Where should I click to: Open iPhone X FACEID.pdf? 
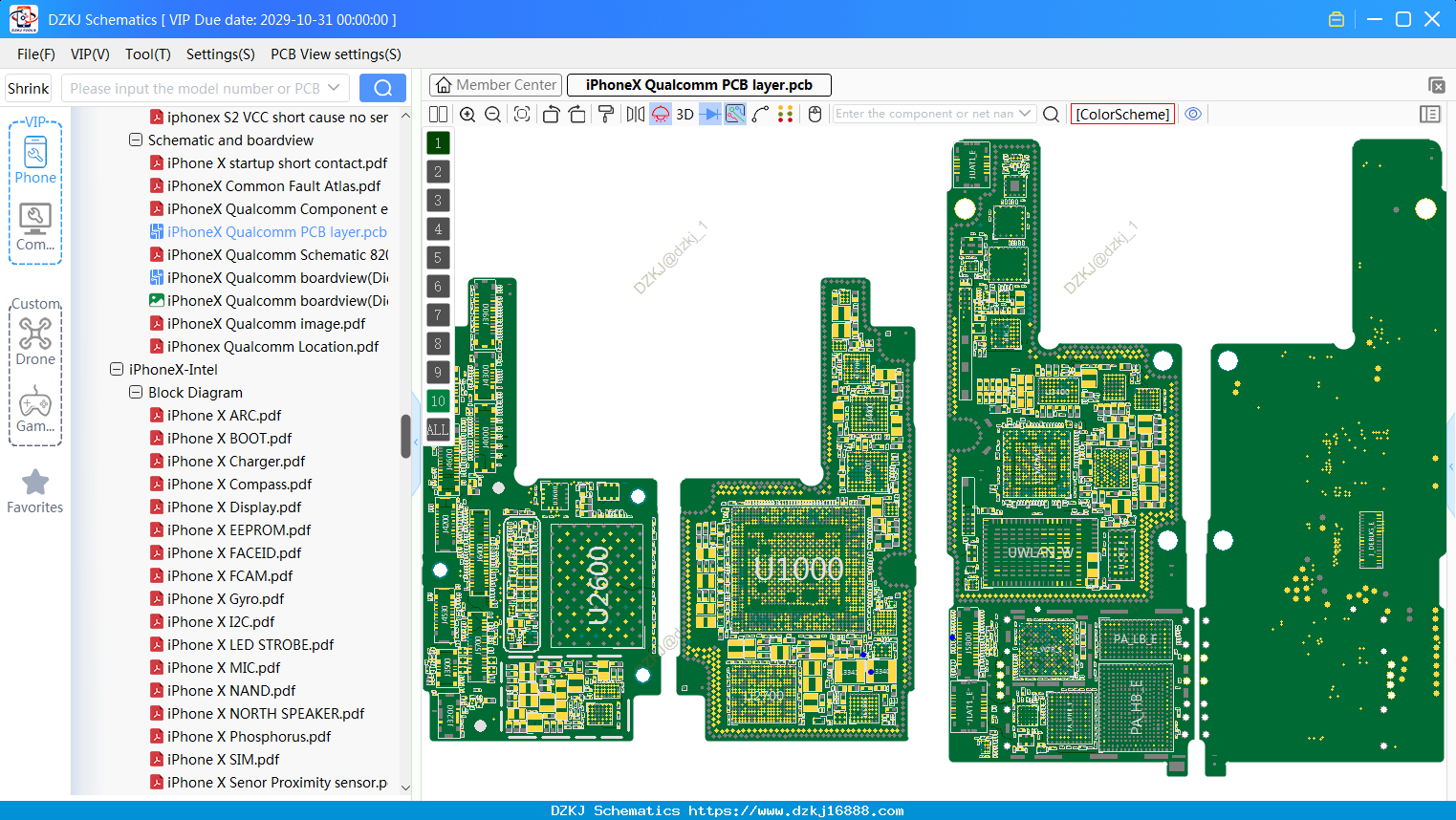pos(234,553)
